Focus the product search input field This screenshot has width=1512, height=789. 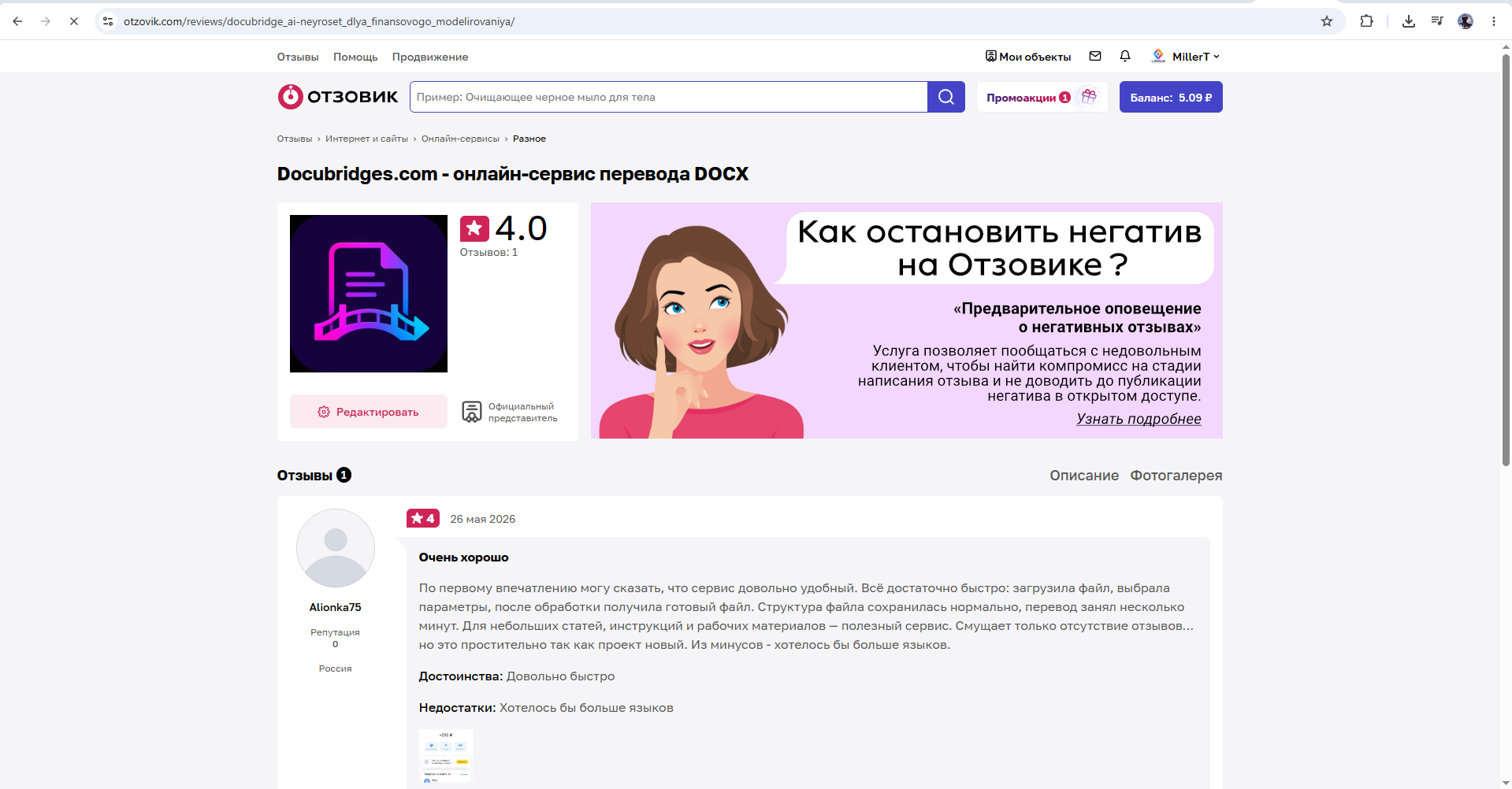point(668,97)
